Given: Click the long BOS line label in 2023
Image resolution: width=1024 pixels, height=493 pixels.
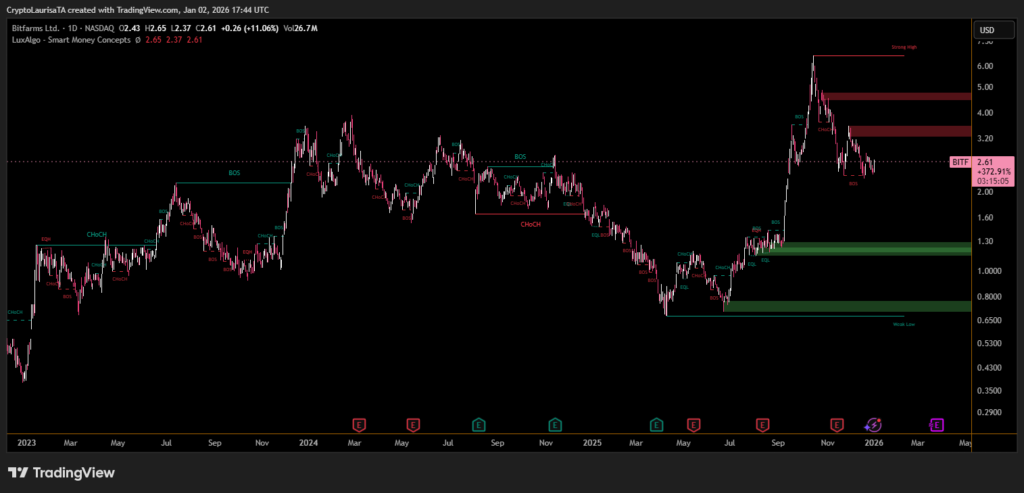Looking at the screenshot, I should [234, 173].
